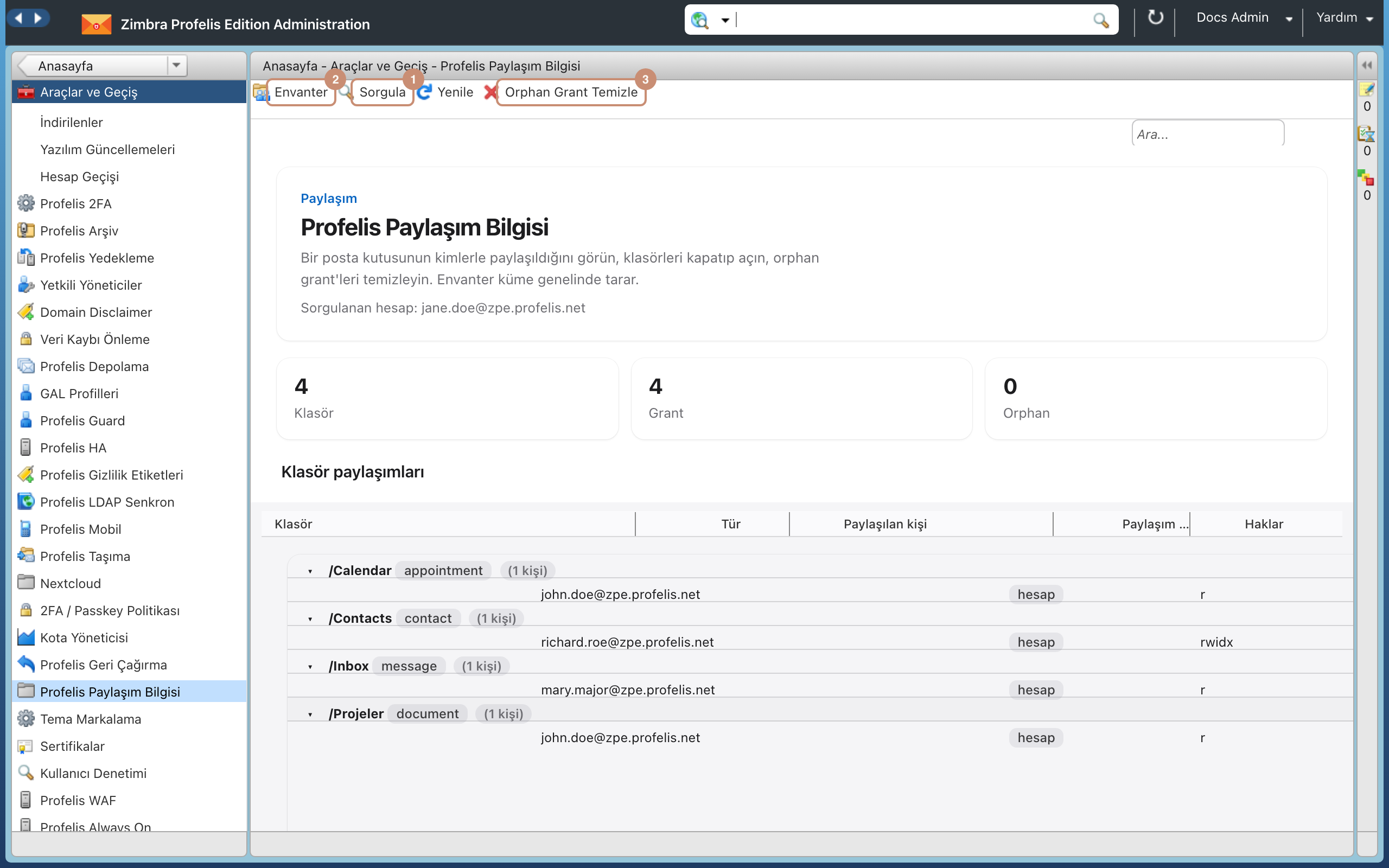Focus the top header search field

point(913,20)
